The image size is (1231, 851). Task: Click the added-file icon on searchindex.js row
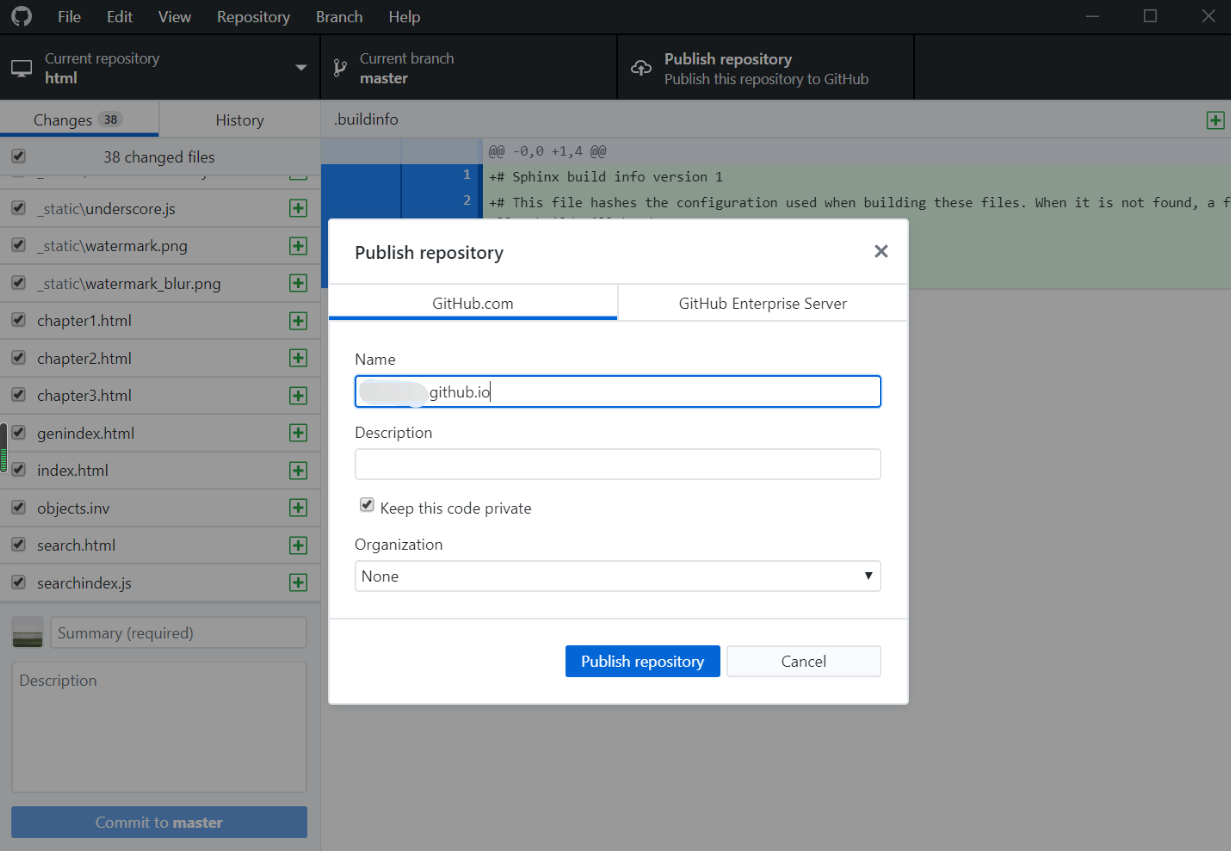point(298,583)
